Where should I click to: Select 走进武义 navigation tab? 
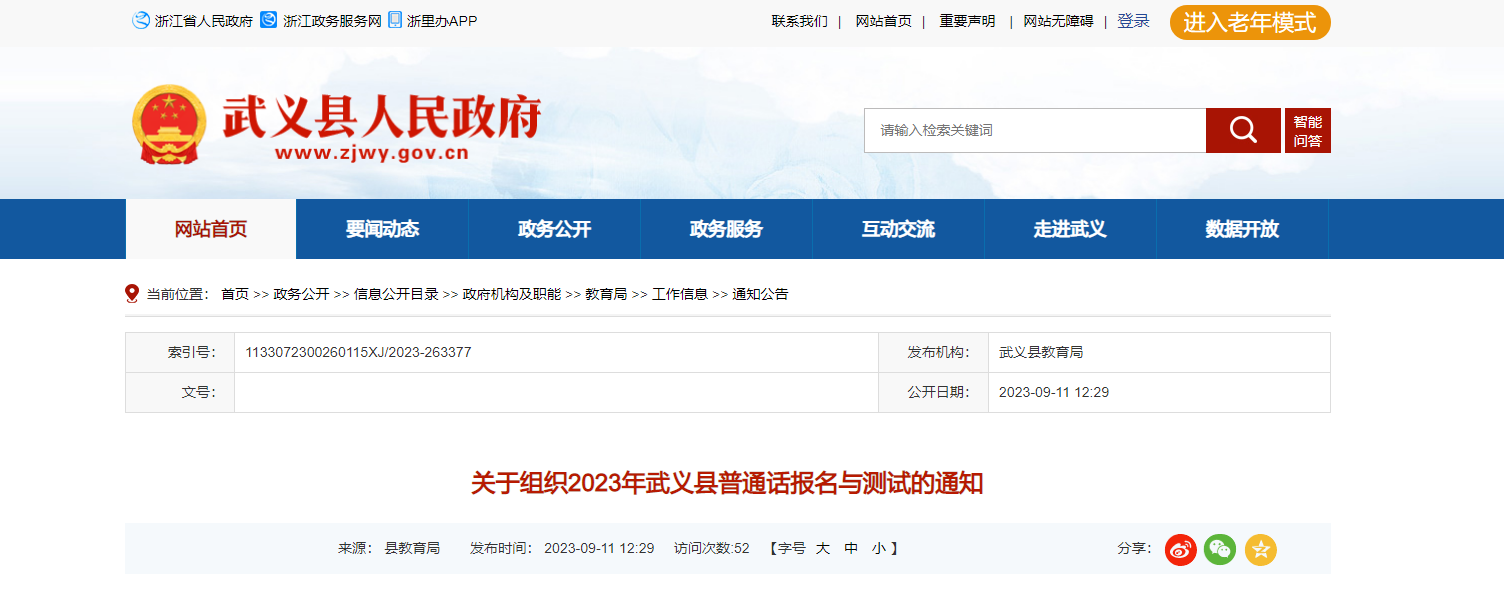(x=1070, y=229)
